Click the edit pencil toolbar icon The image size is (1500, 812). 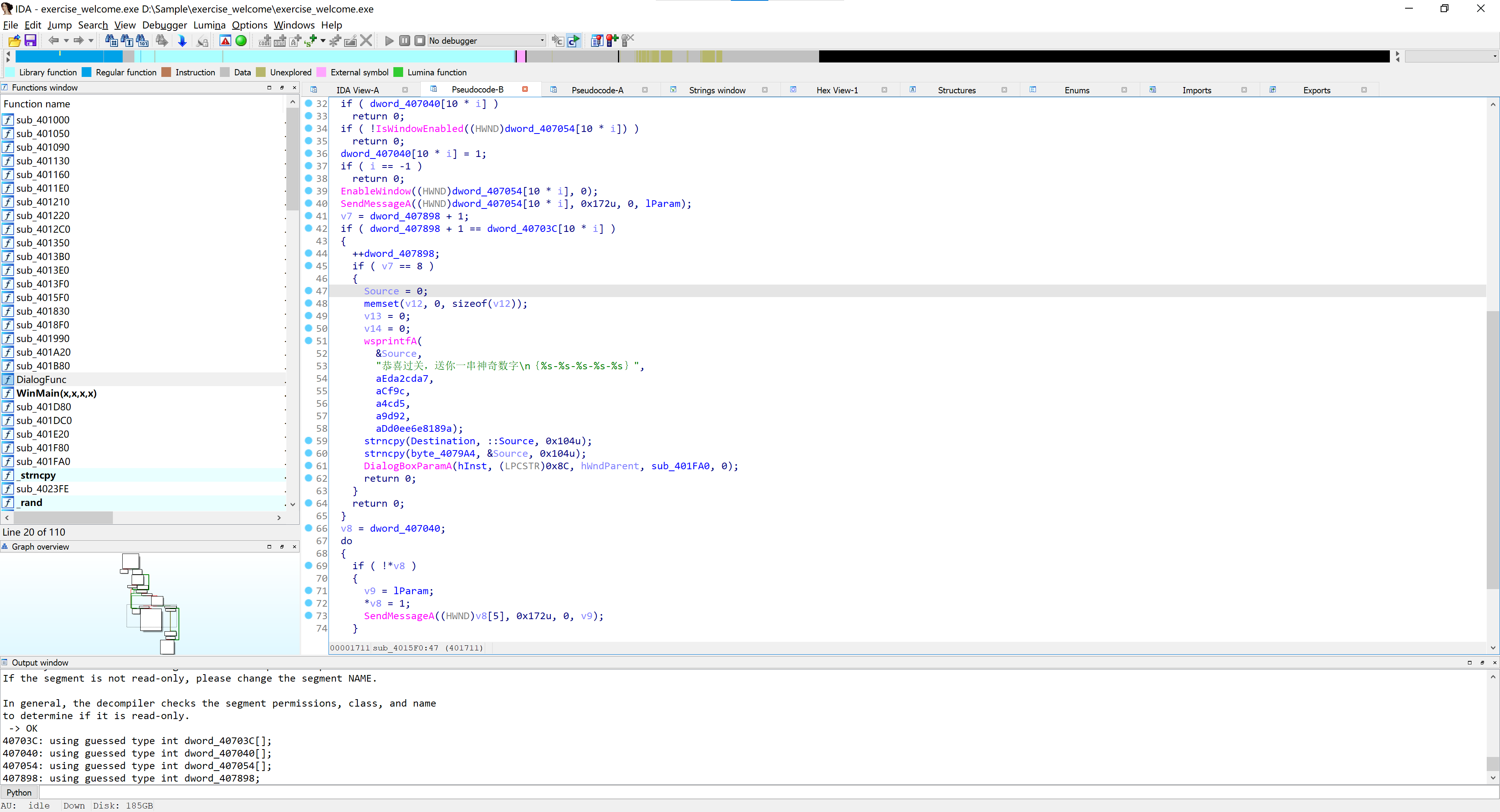coord(350,40)
